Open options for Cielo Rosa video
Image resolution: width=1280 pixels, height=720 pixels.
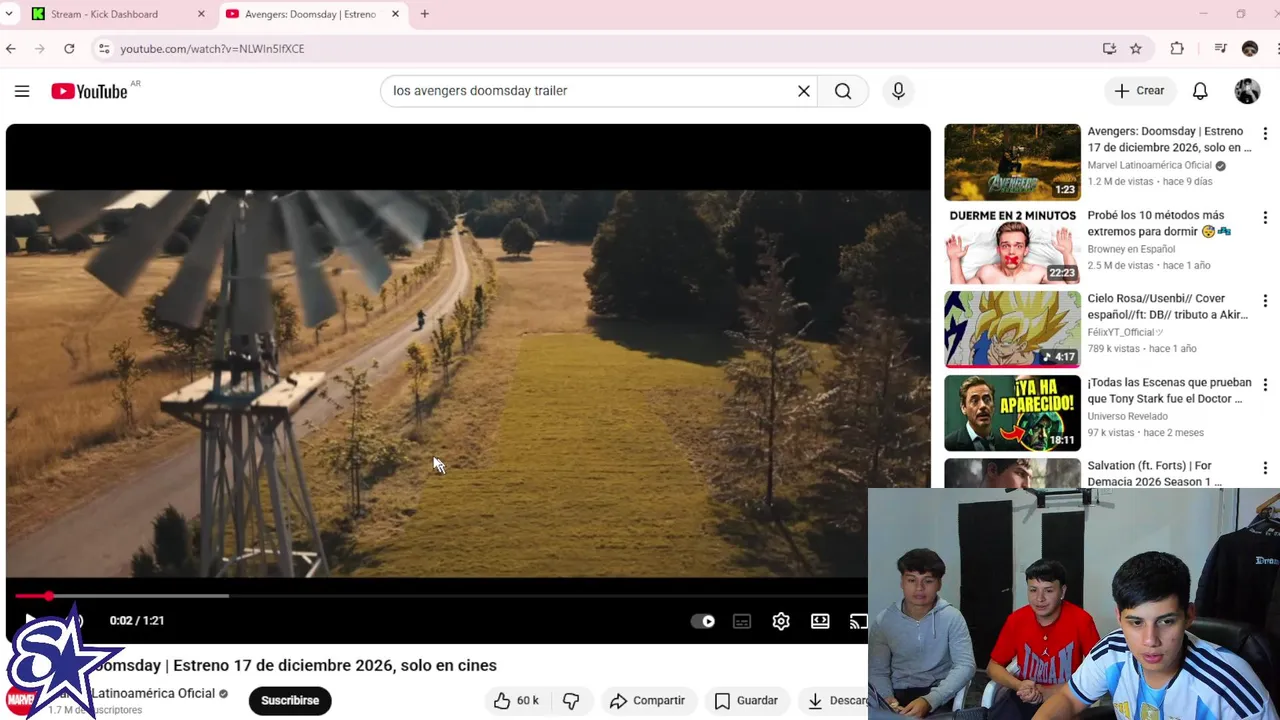point(1265,300)
